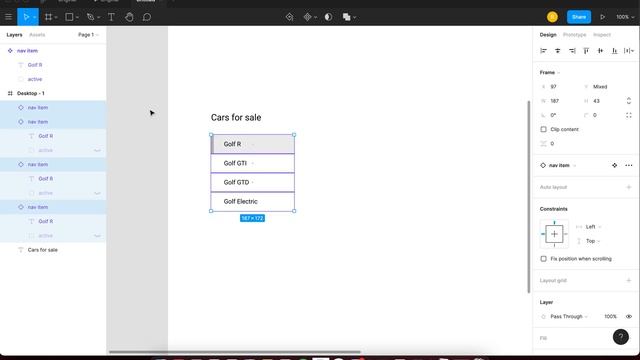Click Align left icon
Screen dimensions: 640x360
coord(543,51)
